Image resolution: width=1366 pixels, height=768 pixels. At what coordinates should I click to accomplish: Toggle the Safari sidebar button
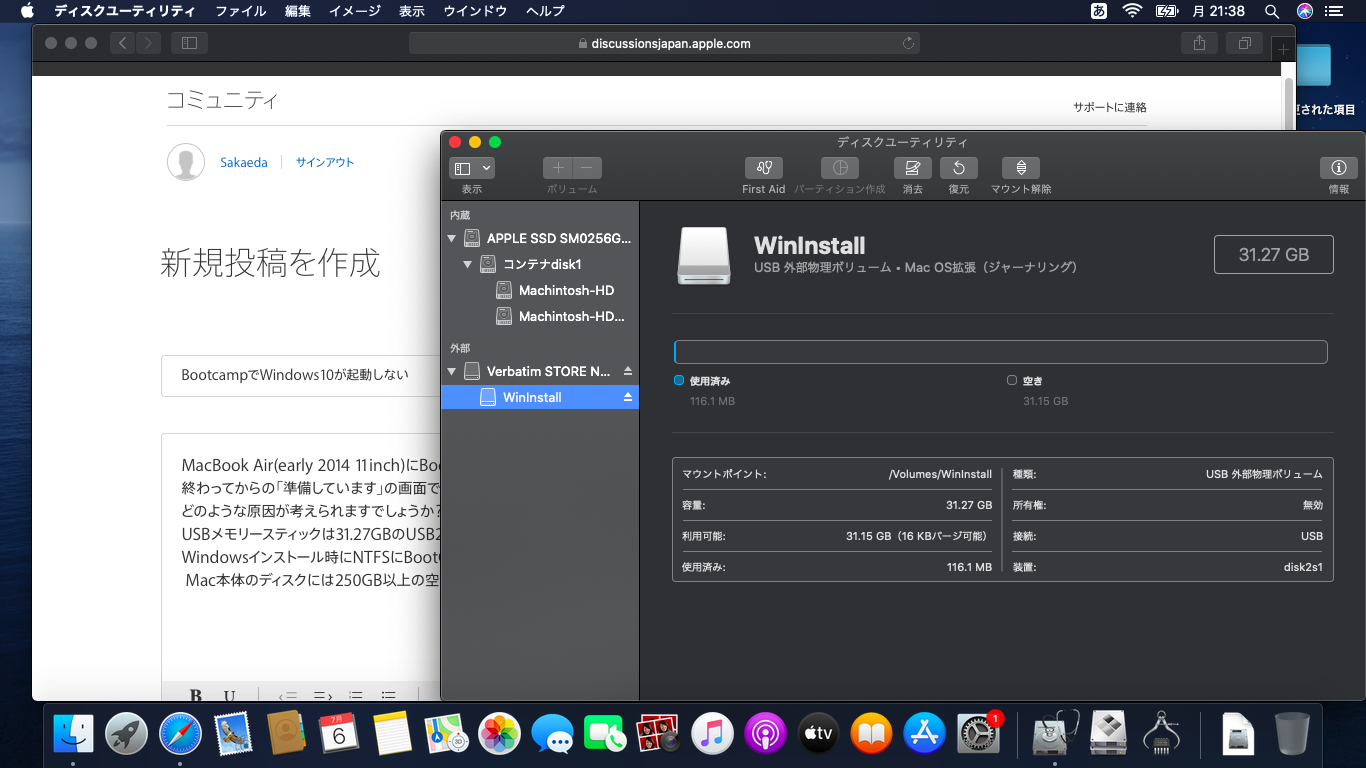pyautogui.click(x=189, y=43)
